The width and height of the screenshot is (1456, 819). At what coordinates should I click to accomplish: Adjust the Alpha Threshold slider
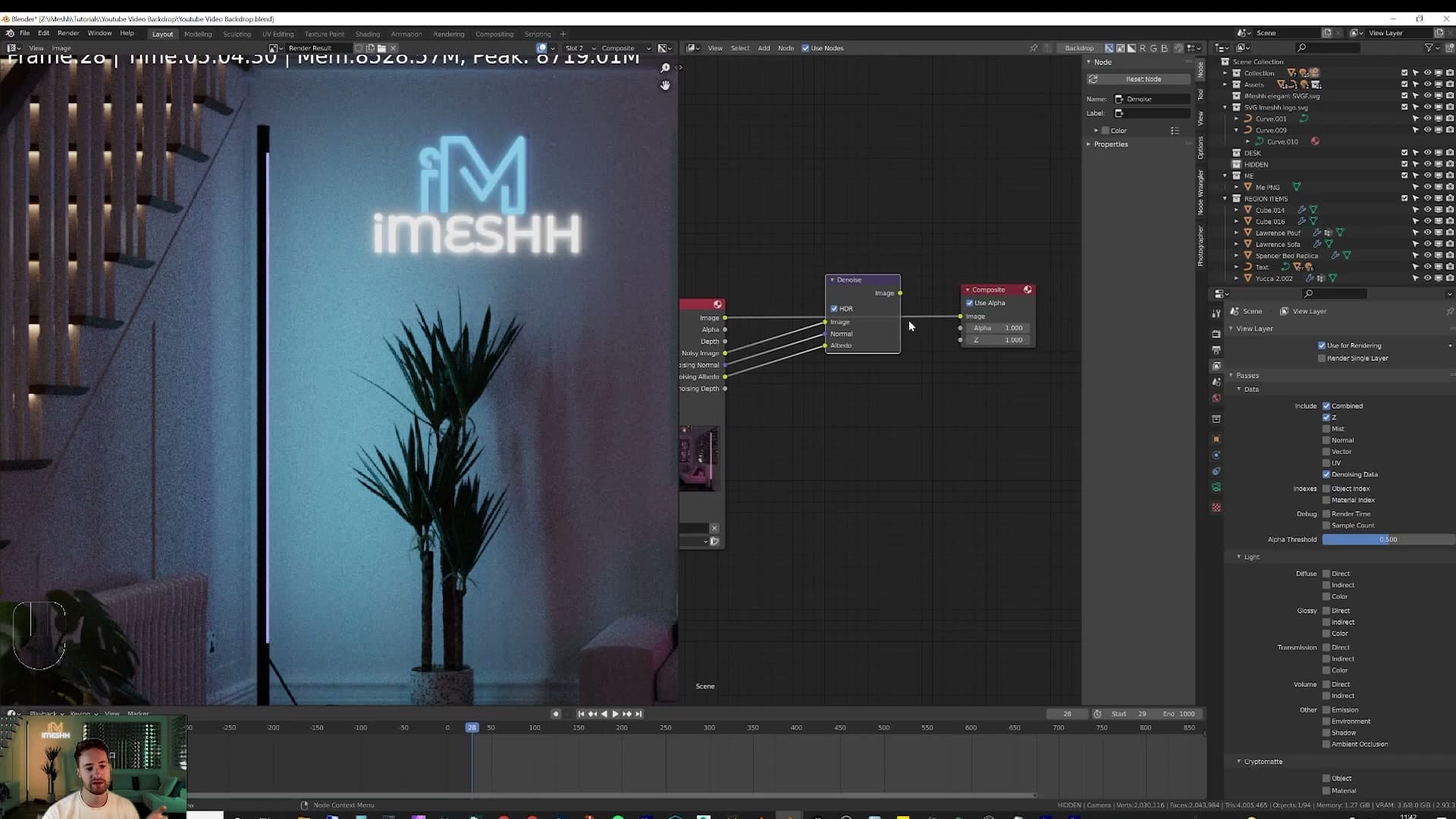point(1389,540)
